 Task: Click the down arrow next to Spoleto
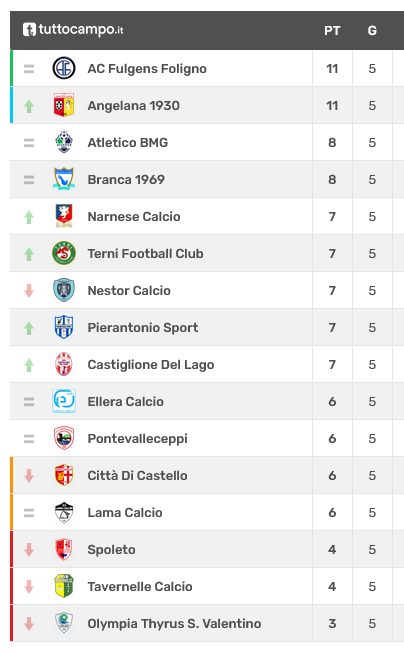point(29,550)
